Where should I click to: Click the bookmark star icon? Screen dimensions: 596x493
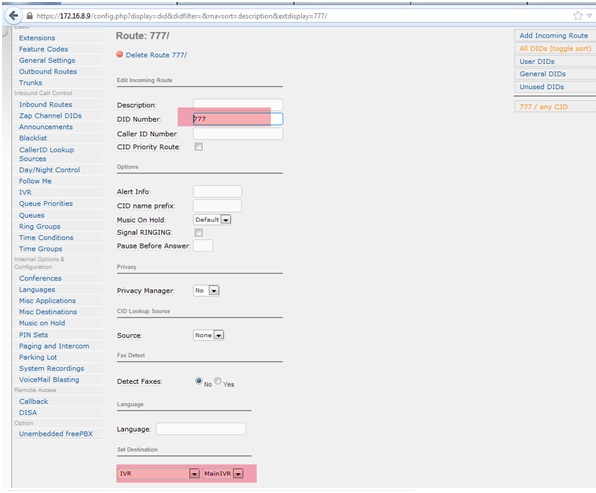point(577,16)
